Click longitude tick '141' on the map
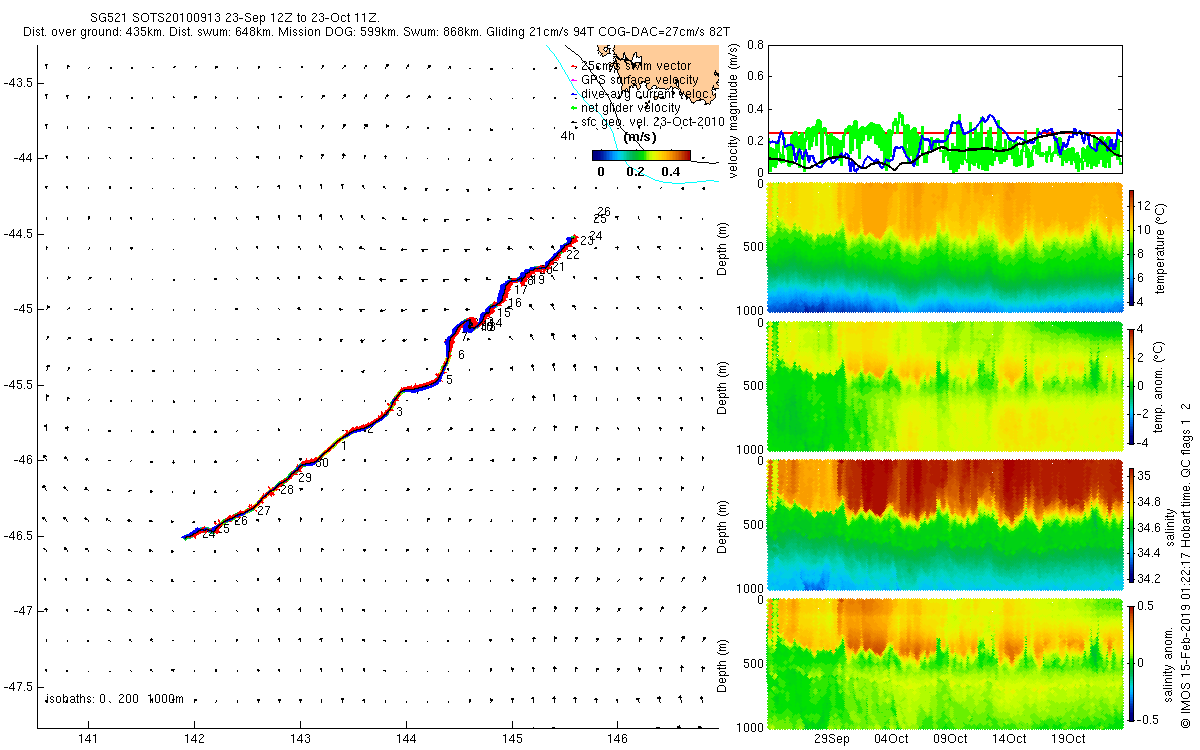Screen dimensions: 1200x750 [89, 739]
